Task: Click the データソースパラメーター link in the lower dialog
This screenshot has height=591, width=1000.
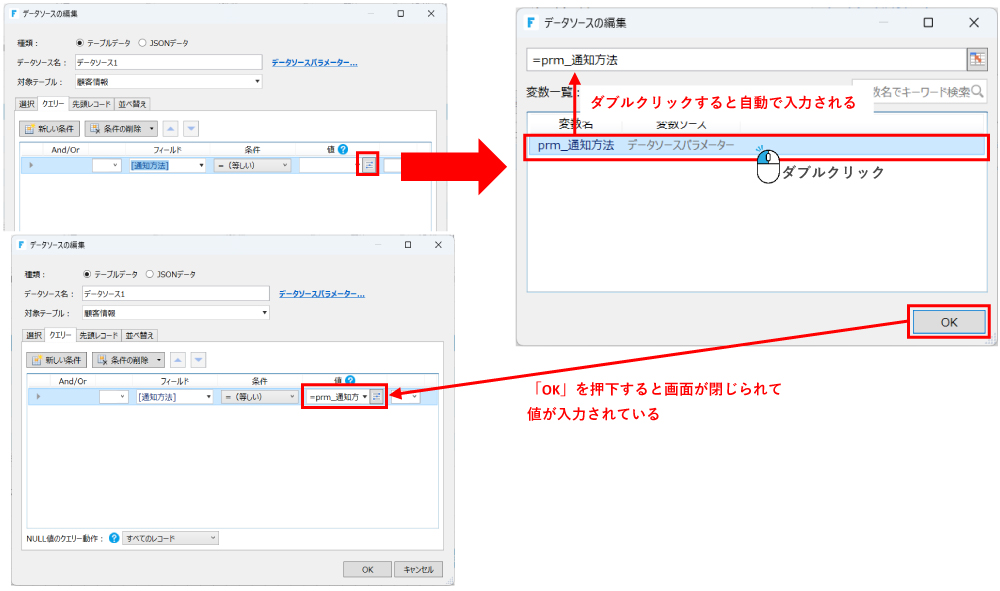Action: [x=321, y=294]
